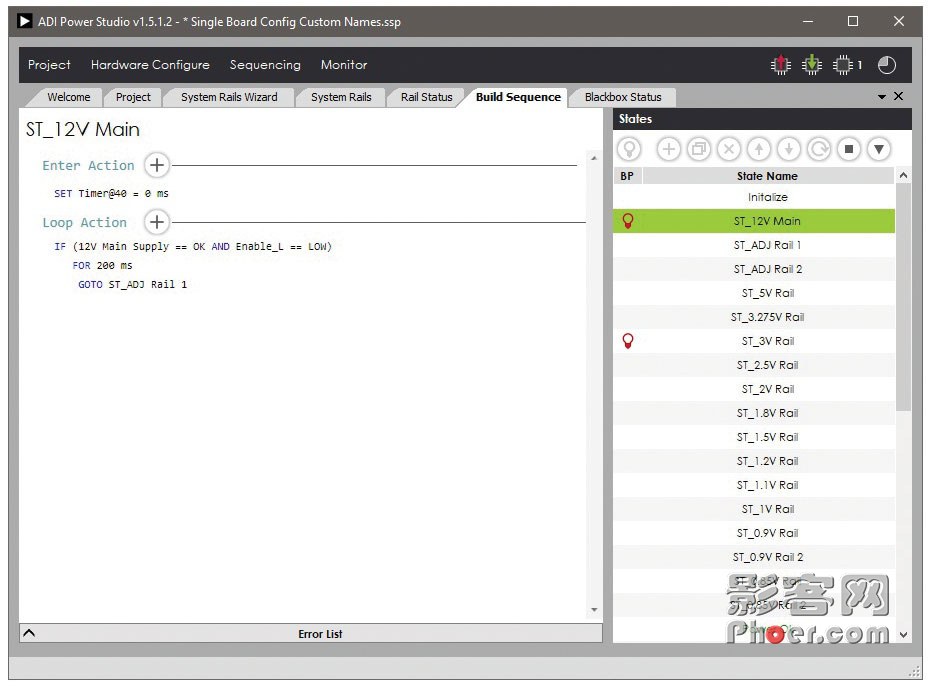934x689 pixels.
Task: Open the States toolbar down-triangle menu
Action: click(879, 149)
